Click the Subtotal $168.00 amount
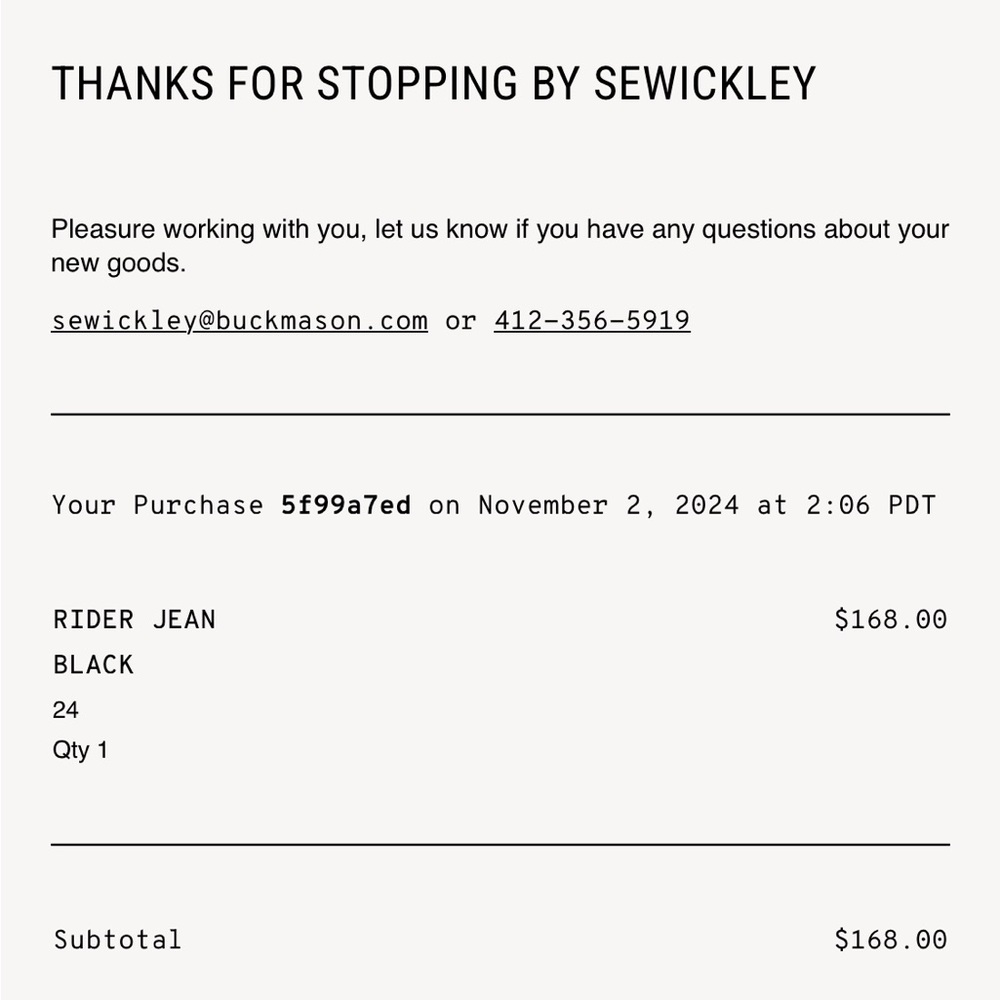The image size is (1000, 1000). (x=890, y=940)
